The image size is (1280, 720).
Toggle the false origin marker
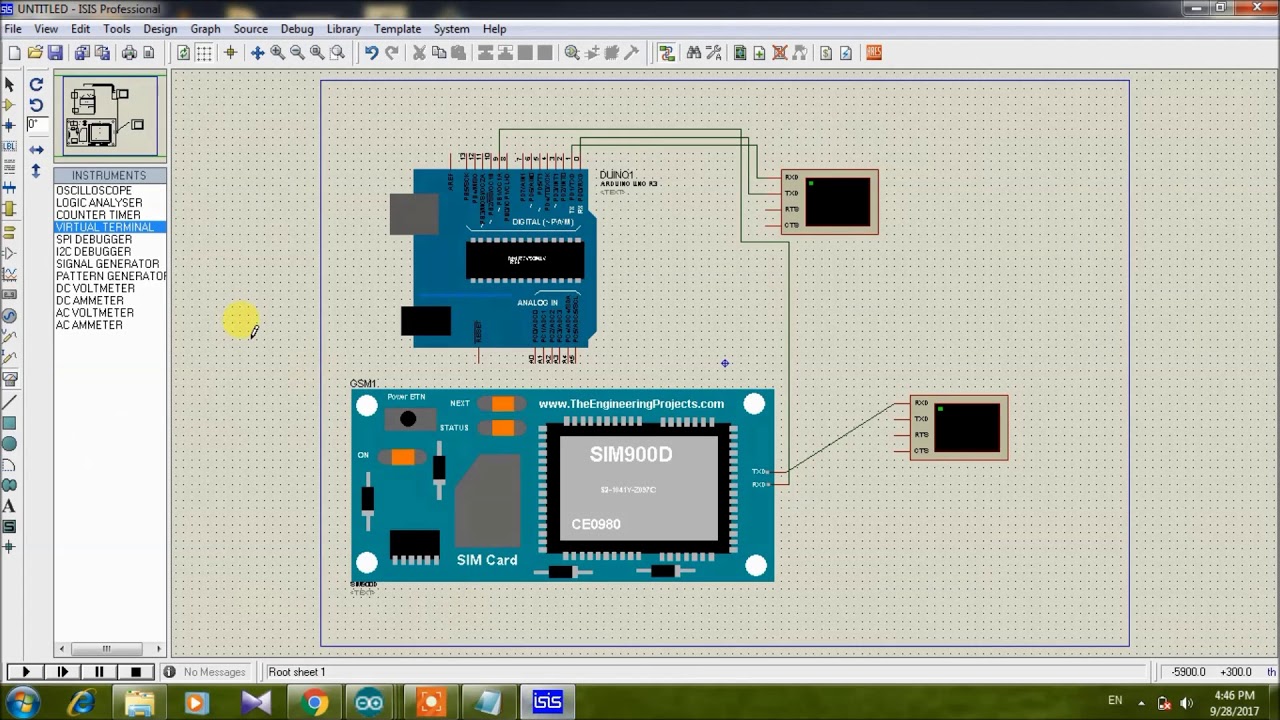230,53
